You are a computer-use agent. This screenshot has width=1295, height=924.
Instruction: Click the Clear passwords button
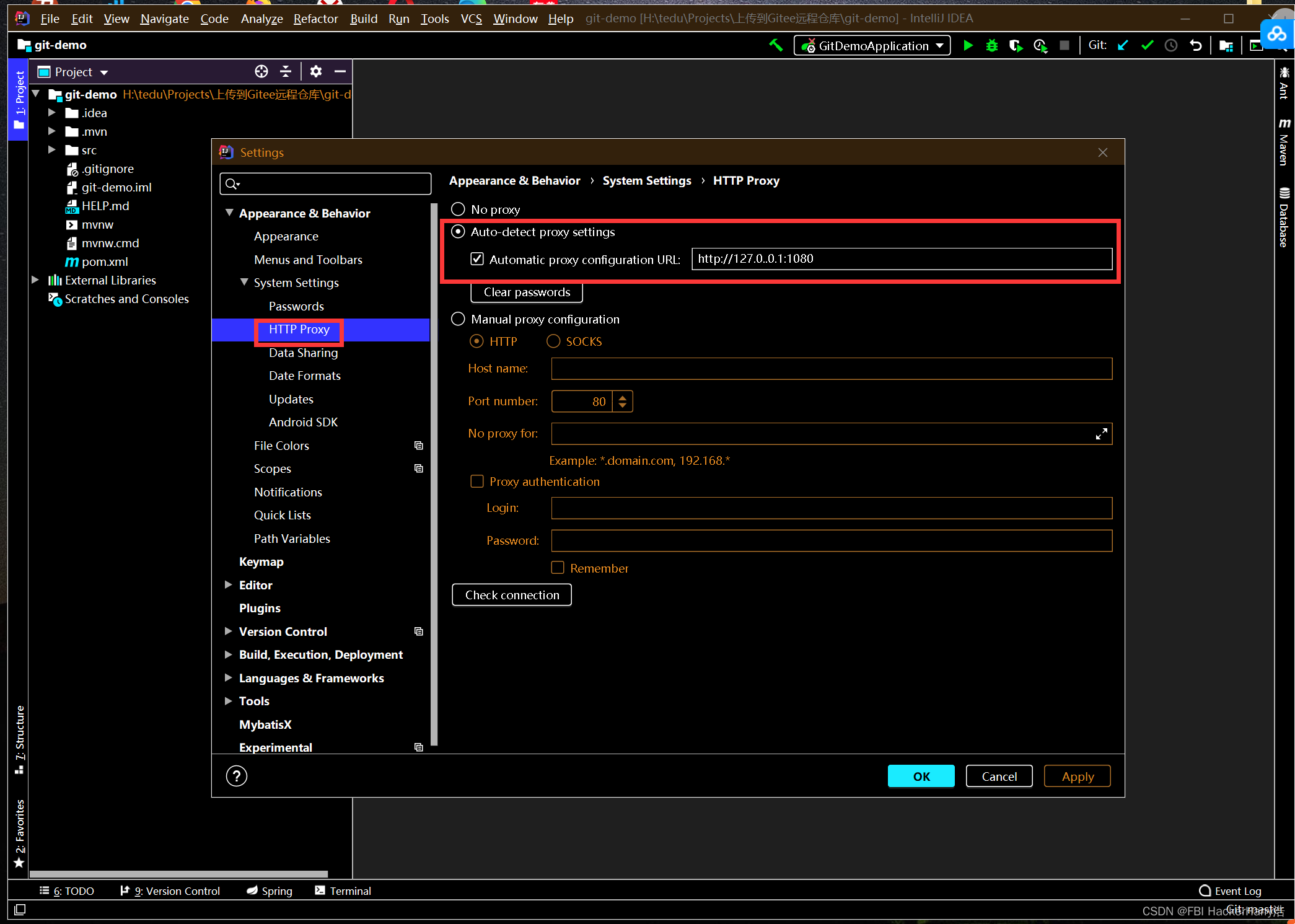coord(527,292)
